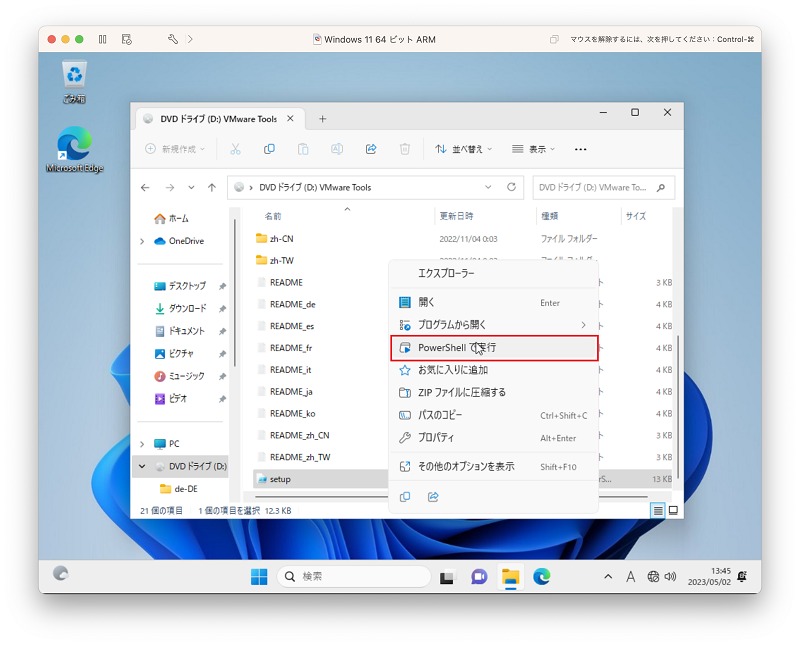Click the Paste icon in Explorer toolbar
800x645 pixels.
(303, 149)
